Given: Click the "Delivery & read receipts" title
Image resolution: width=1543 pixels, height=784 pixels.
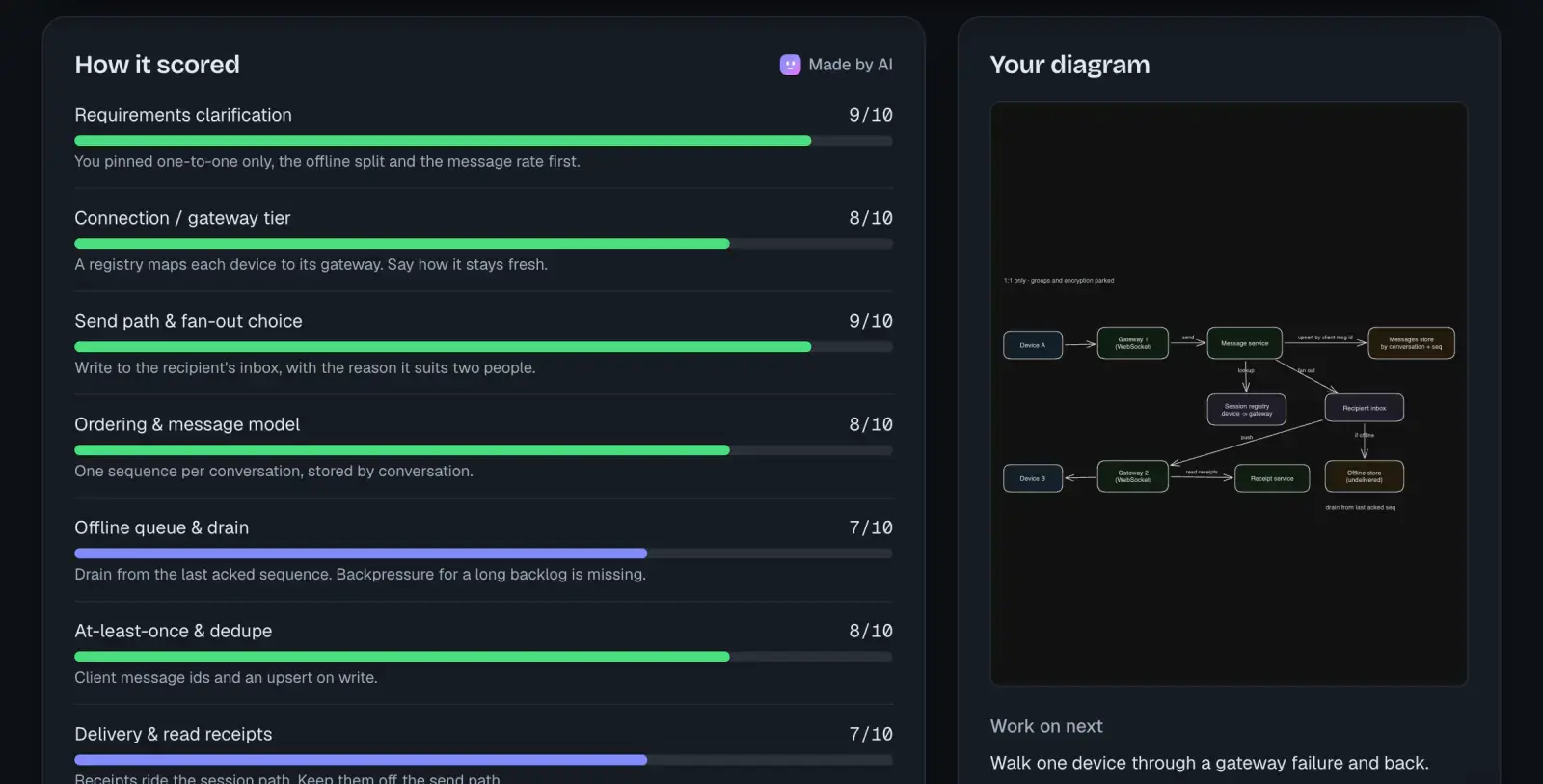Looking at the screenshot, I should pyautogui.click(x=174, y=734).
